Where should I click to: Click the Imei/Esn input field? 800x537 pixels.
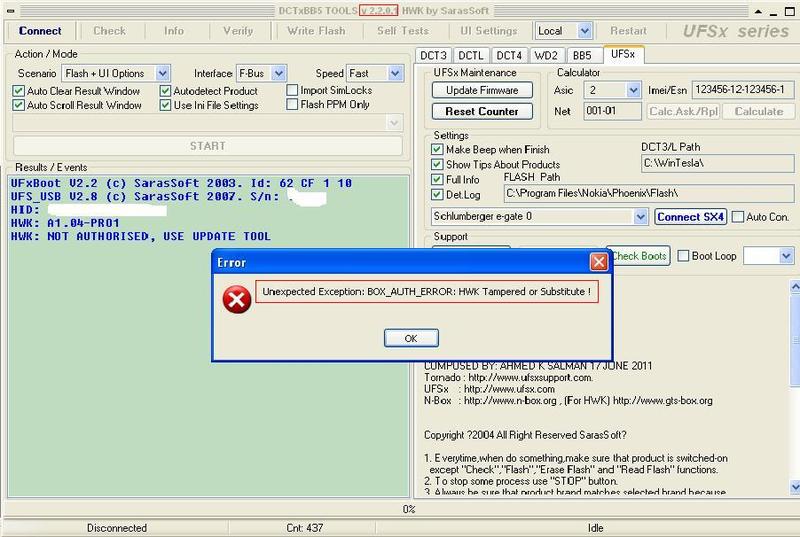pos(743,90)
